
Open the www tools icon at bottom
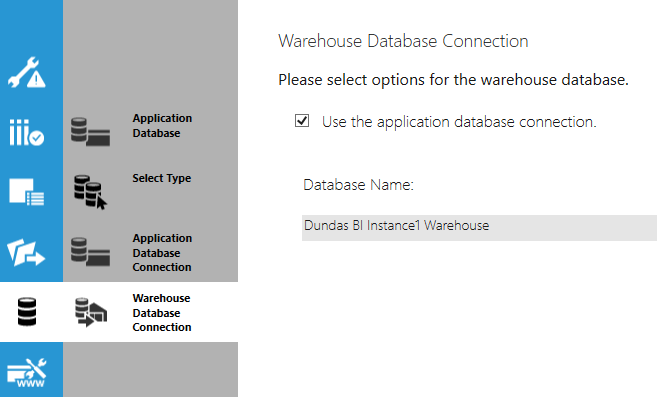pos(27,373)
